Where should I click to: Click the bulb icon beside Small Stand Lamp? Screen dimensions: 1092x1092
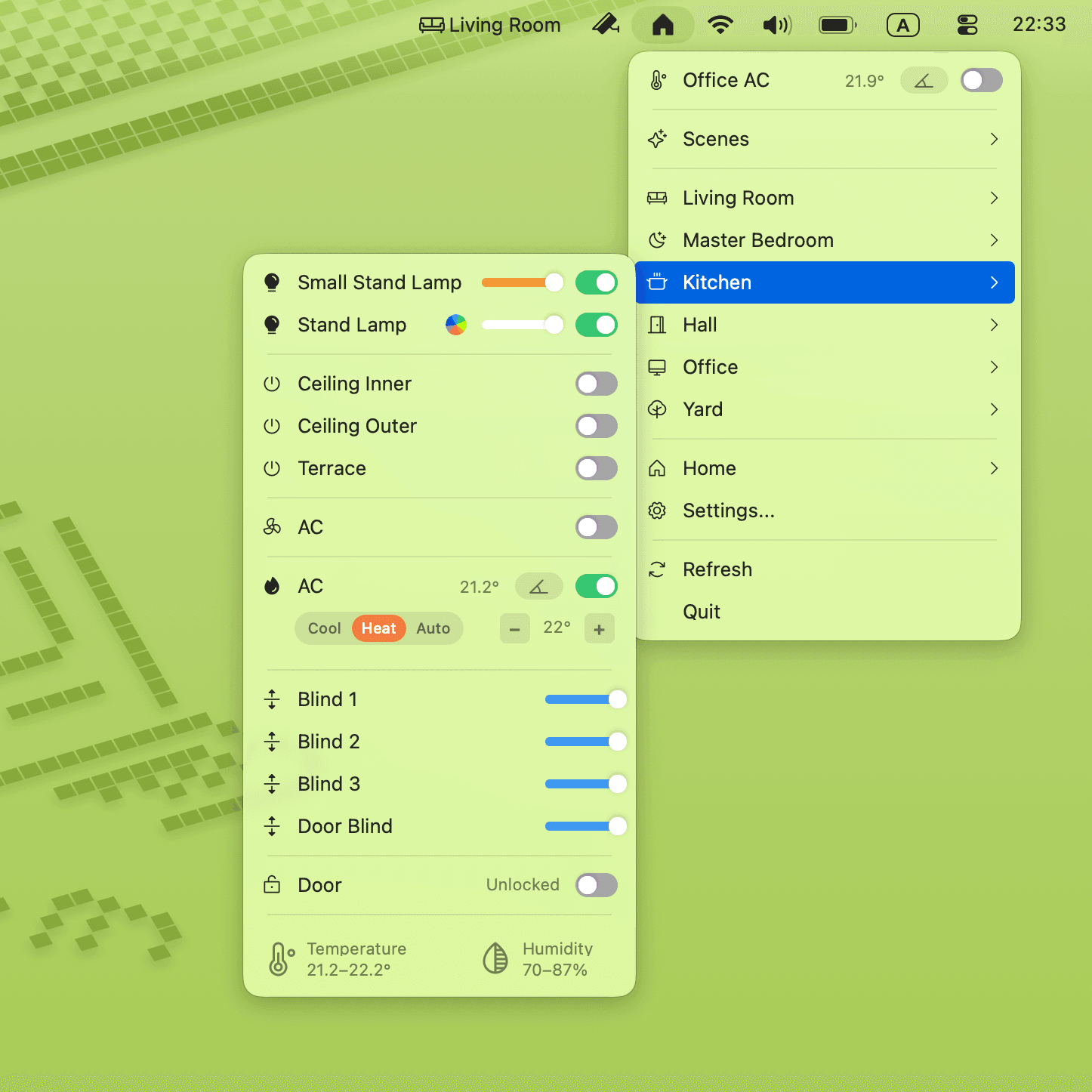pos(272,282)
